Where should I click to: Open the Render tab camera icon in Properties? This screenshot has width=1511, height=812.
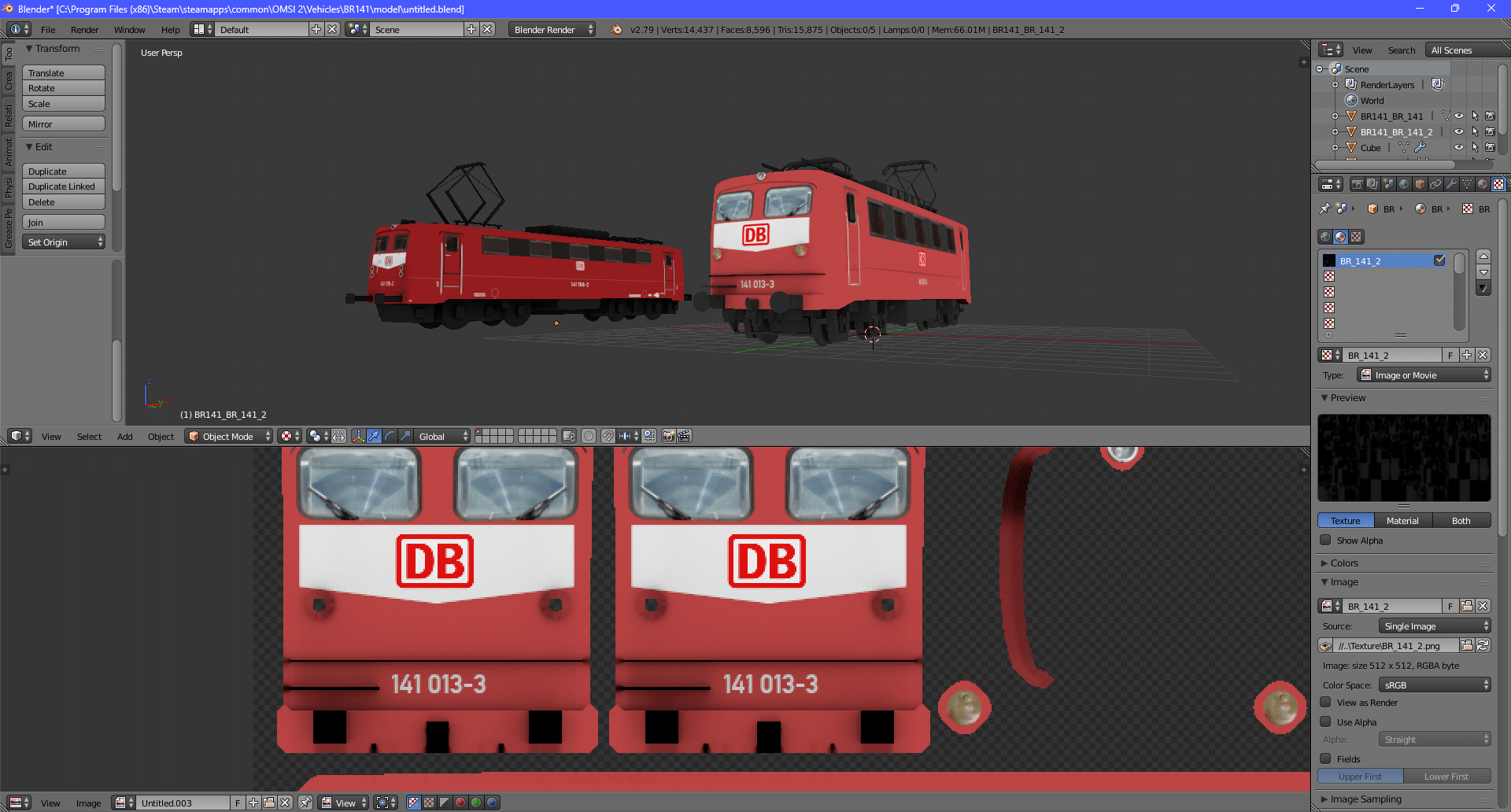(x=1357, y=184)
